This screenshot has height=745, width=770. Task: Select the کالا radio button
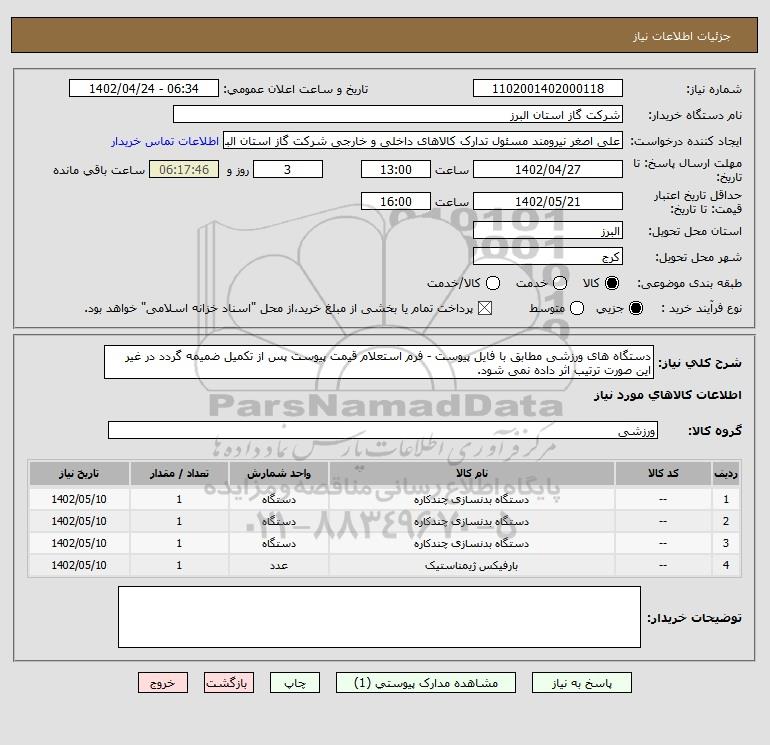[612, 283]
